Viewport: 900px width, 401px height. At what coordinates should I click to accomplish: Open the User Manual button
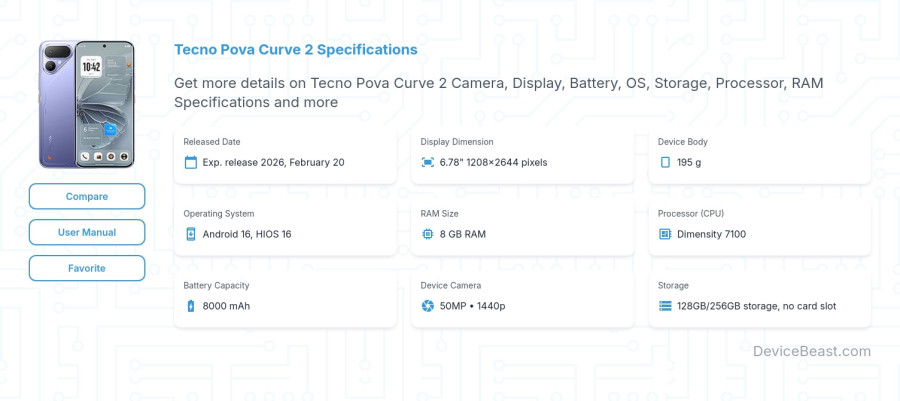(x=87, y=232)
